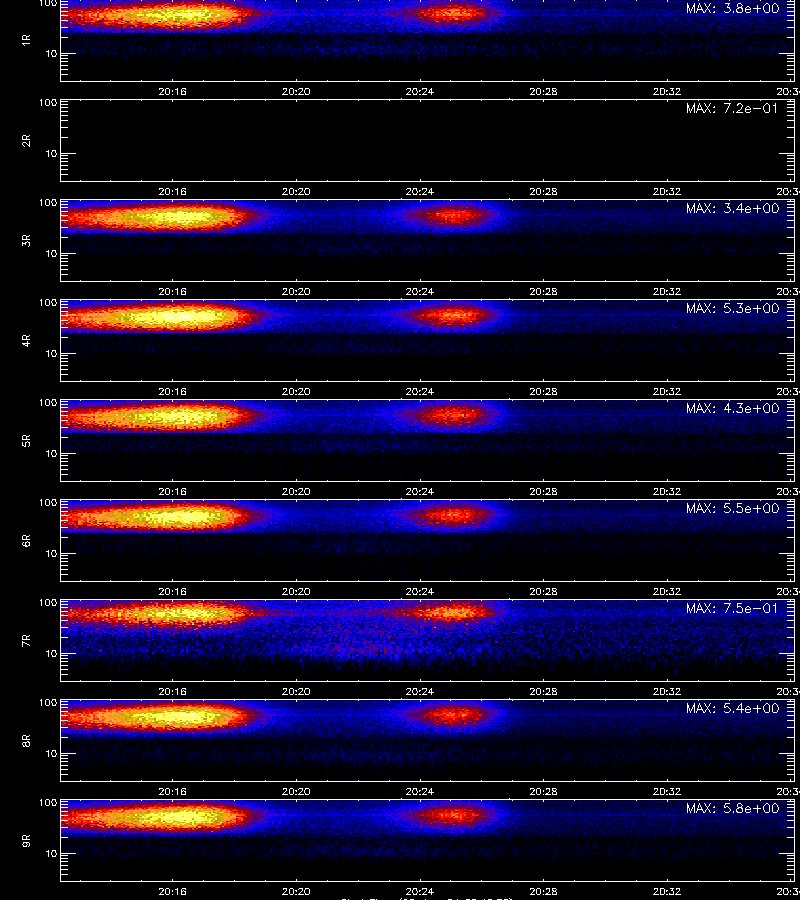Click the MAX: 5.4e+00 label in panel 8R
The image size is (800, 900).
732,708
